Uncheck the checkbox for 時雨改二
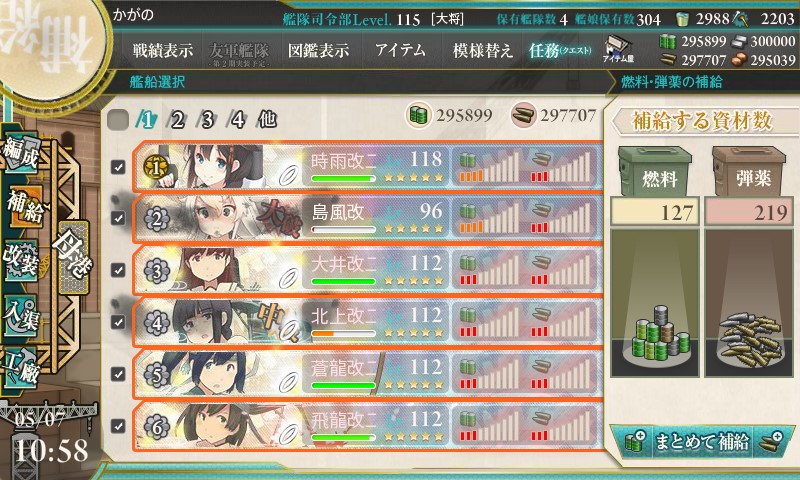The width and height of the screenshot is (800, 480). click(118, 167)
